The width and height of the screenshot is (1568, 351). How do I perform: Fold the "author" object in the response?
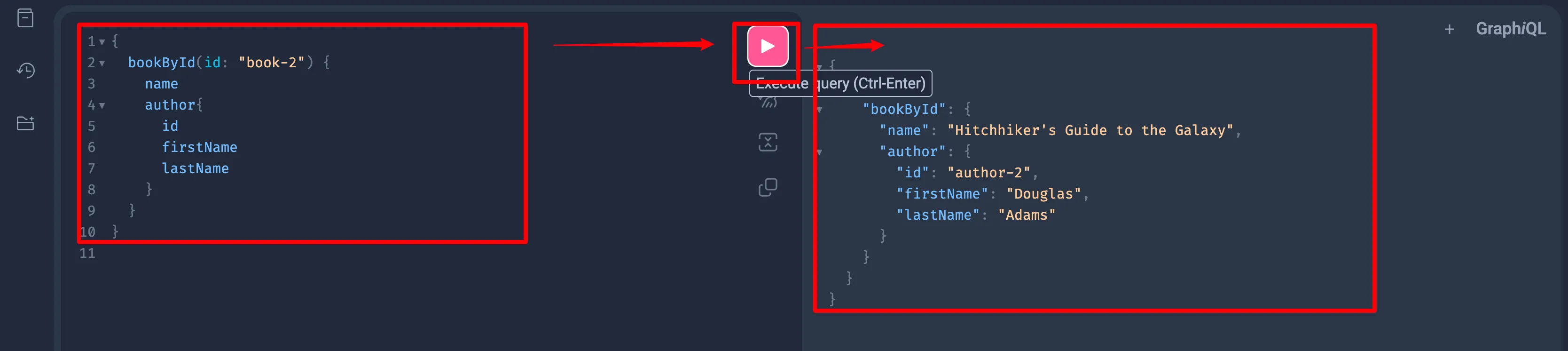pos(819,152)
